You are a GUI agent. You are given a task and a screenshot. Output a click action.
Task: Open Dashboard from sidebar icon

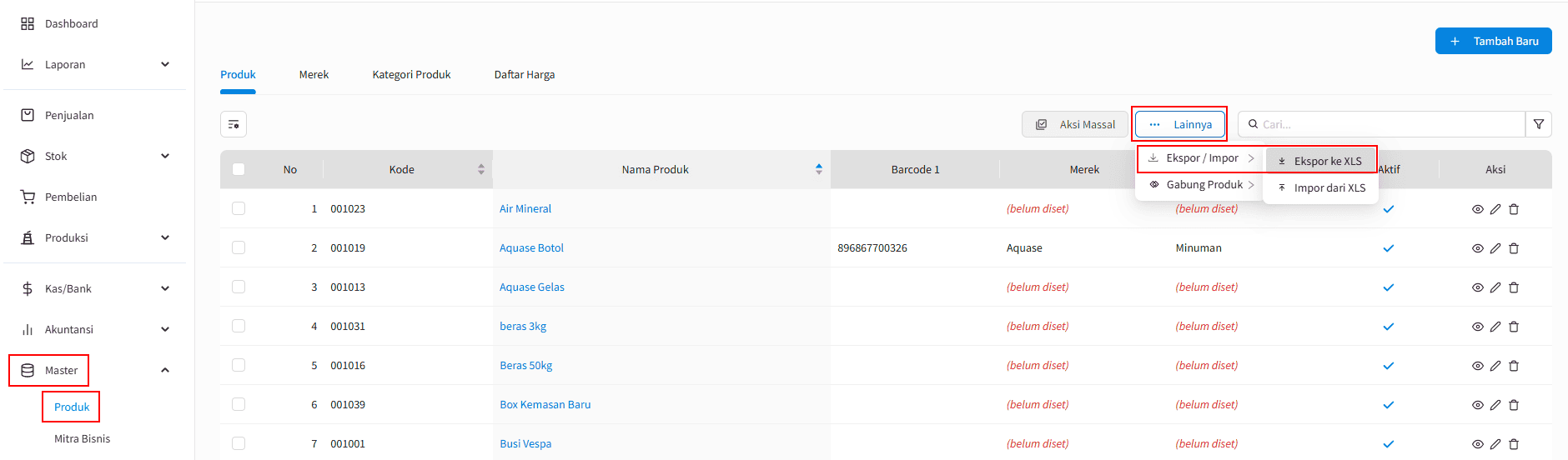(28, 23)
